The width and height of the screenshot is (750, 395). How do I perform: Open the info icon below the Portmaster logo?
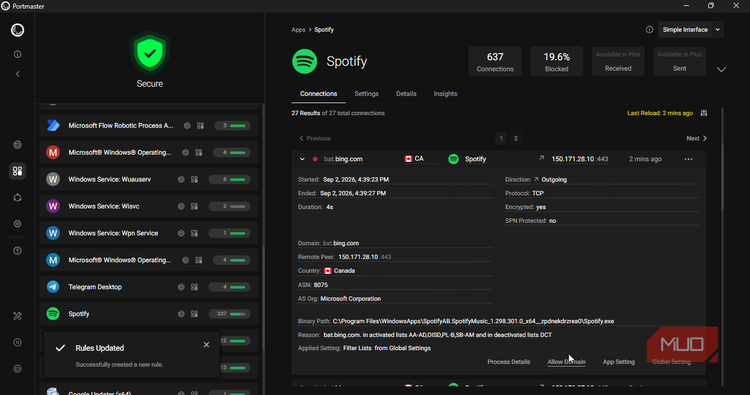click(18, 55)
